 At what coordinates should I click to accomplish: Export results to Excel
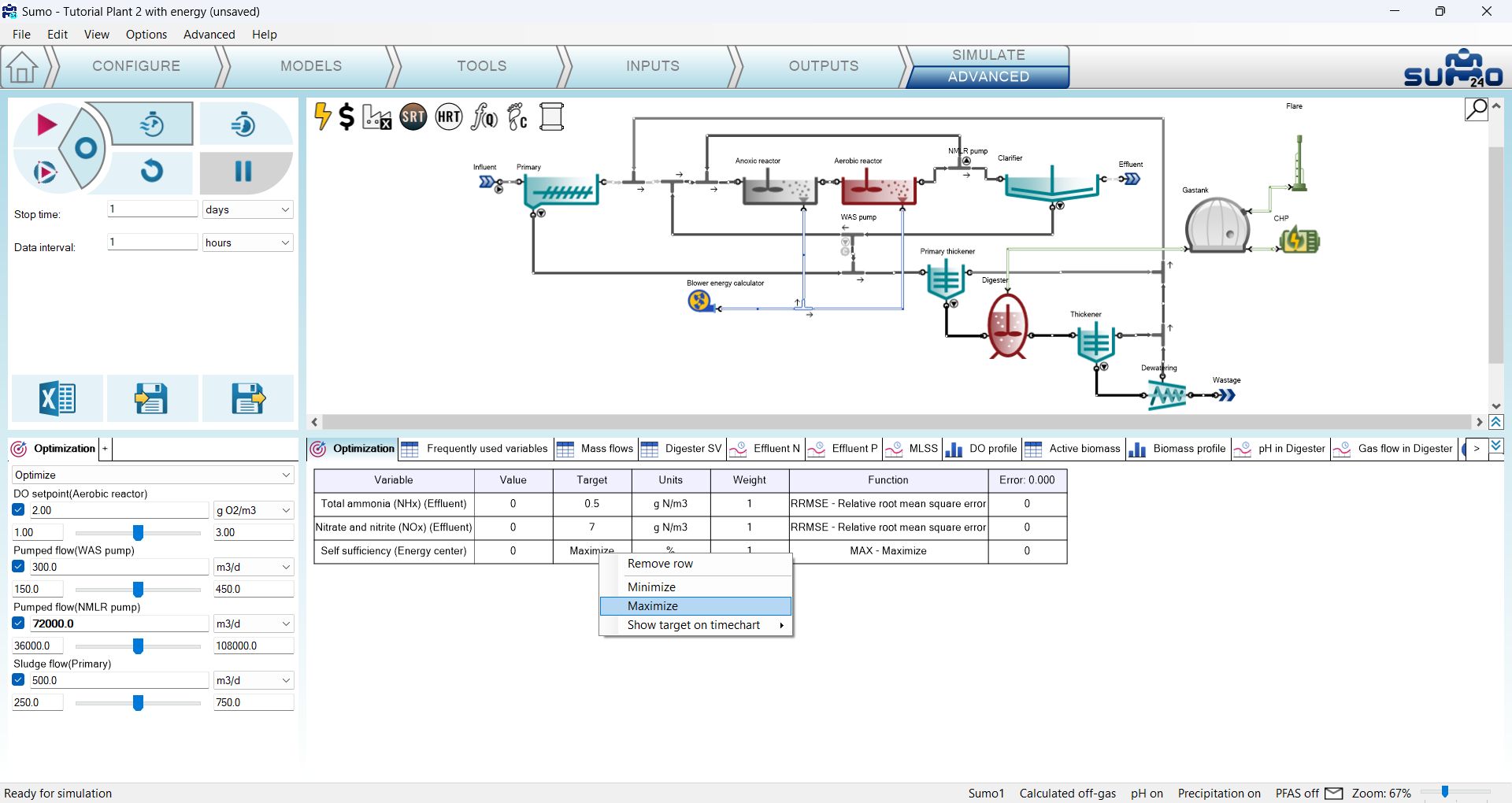coord(57,398)
